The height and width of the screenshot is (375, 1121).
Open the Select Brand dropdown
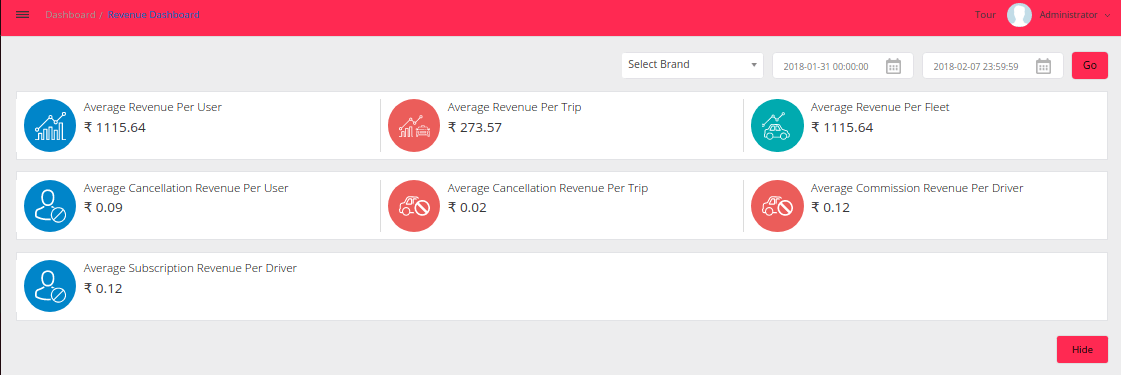click(692, 65)
